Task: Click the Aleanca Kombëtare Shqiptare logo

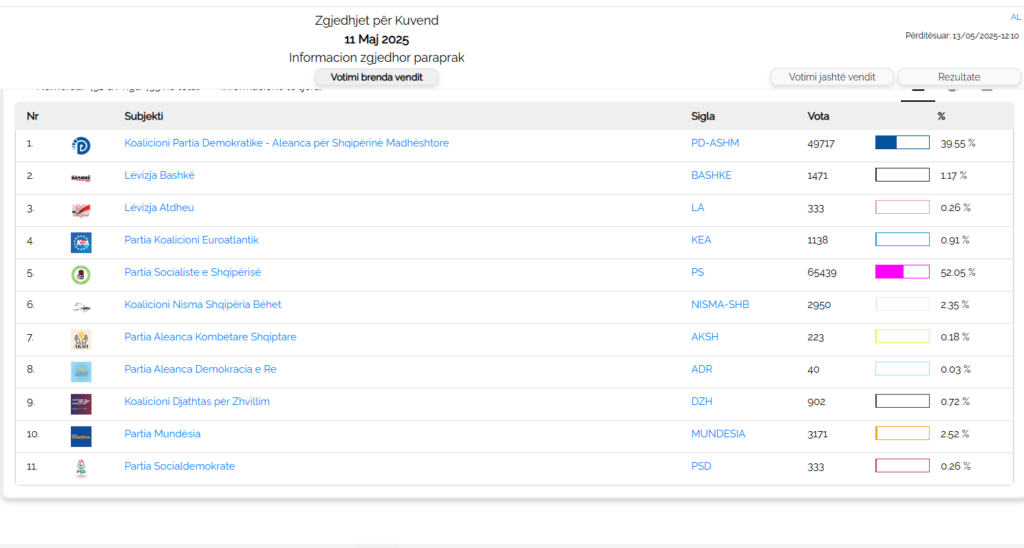Action: point(81,339)
